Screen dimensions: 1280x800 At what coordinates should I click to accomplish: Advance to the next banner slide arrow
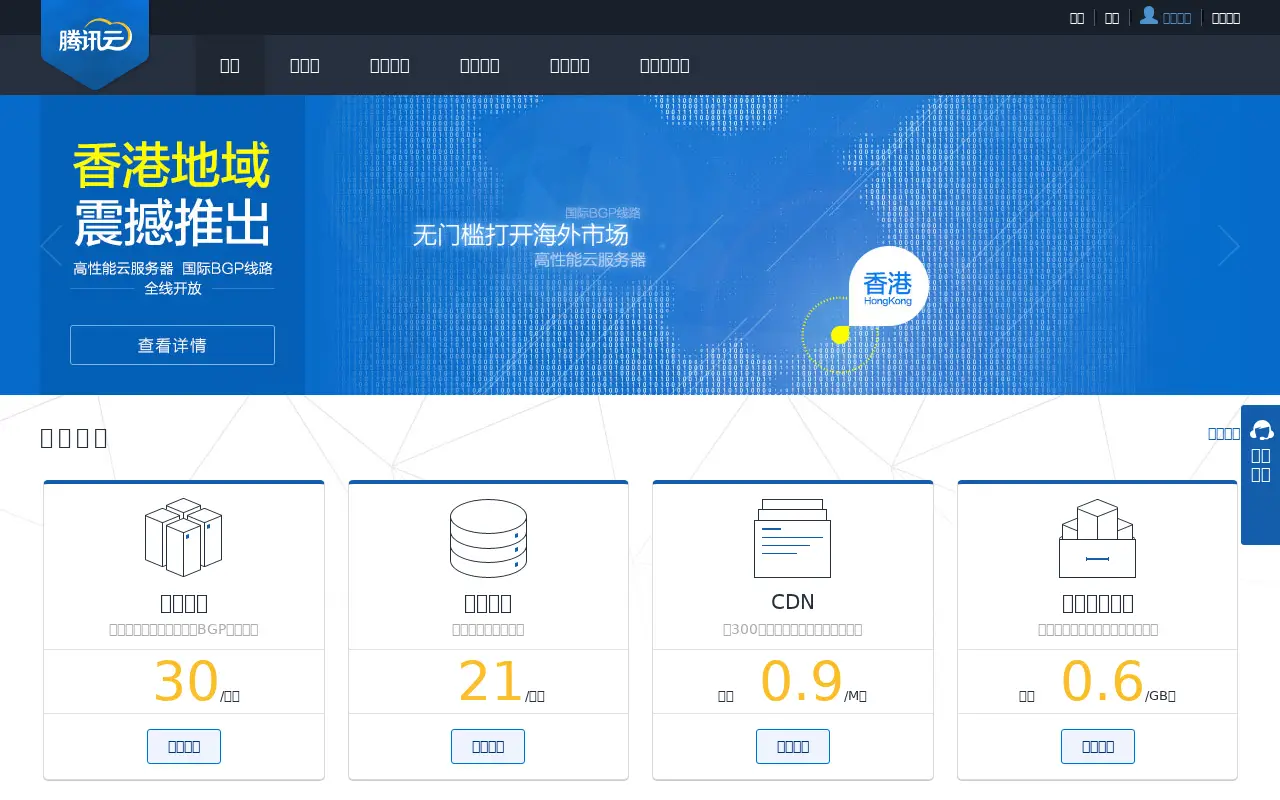click(x=1229, y=245)
